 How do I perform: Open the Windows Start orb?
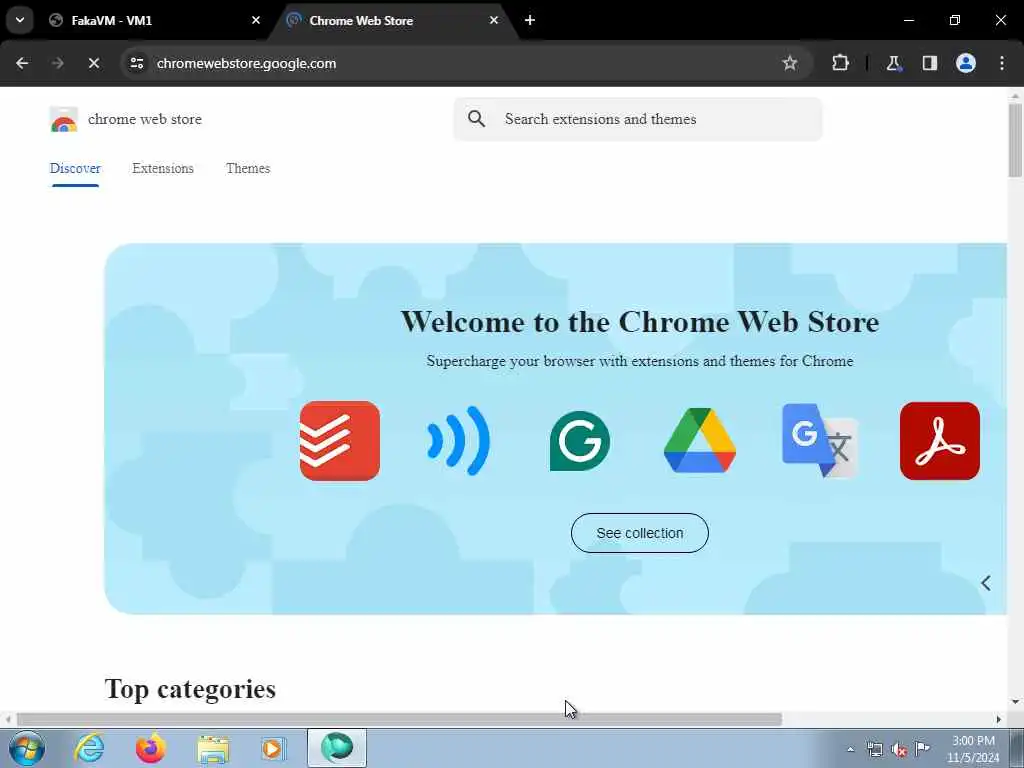click(27, 748)
